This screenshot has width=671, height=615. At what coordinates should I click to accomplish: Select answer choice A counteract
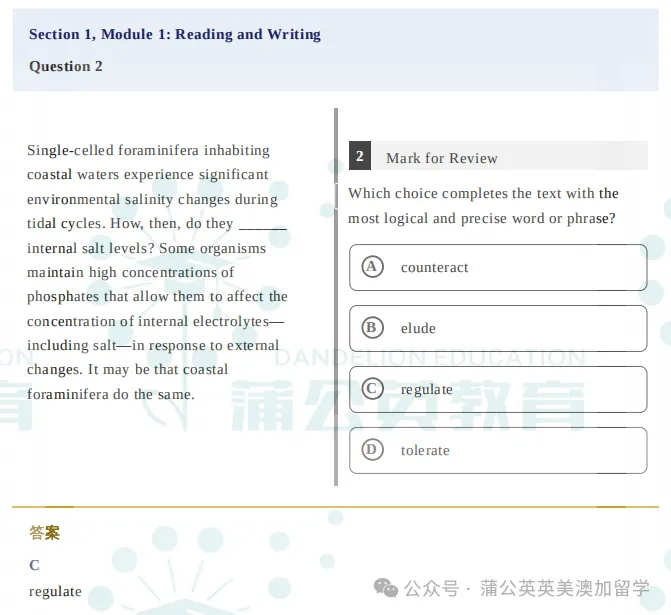[498, 267]
